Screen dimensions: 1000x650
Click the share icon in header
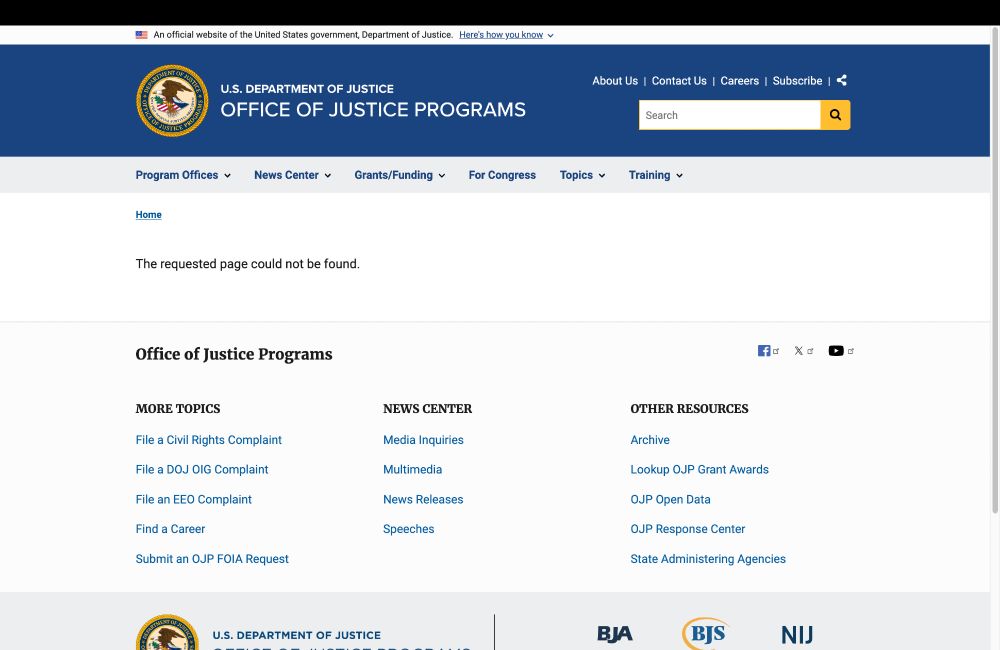point(842,80)
